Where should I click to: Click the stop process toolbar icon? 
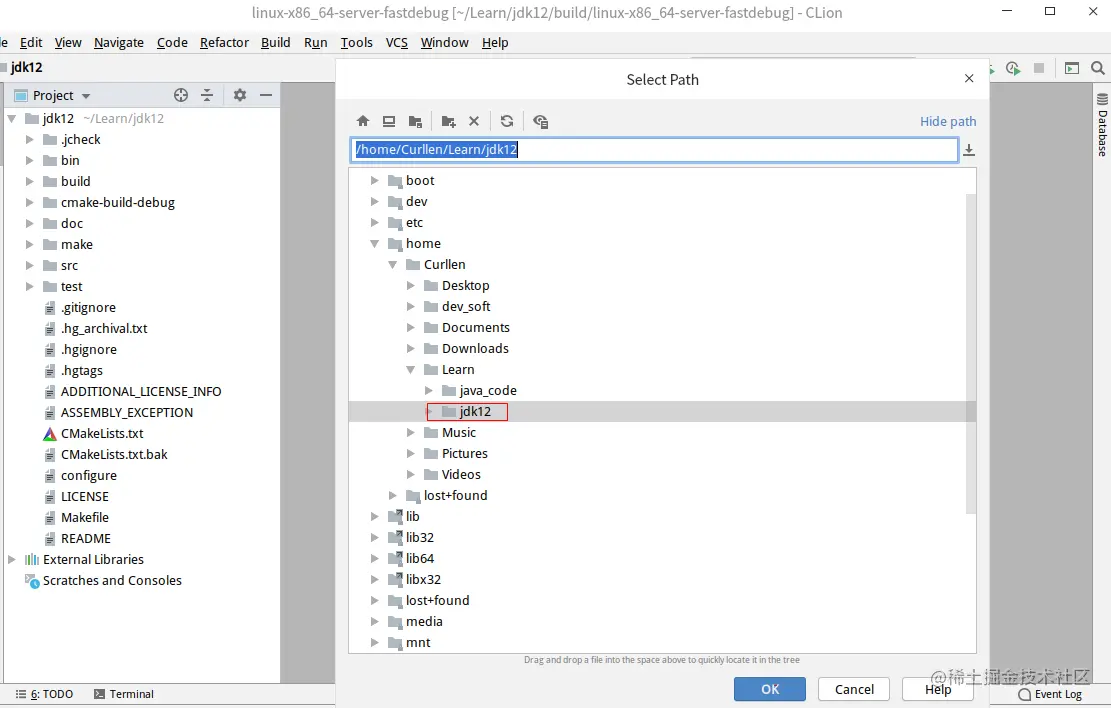(x=1039, y=68)
